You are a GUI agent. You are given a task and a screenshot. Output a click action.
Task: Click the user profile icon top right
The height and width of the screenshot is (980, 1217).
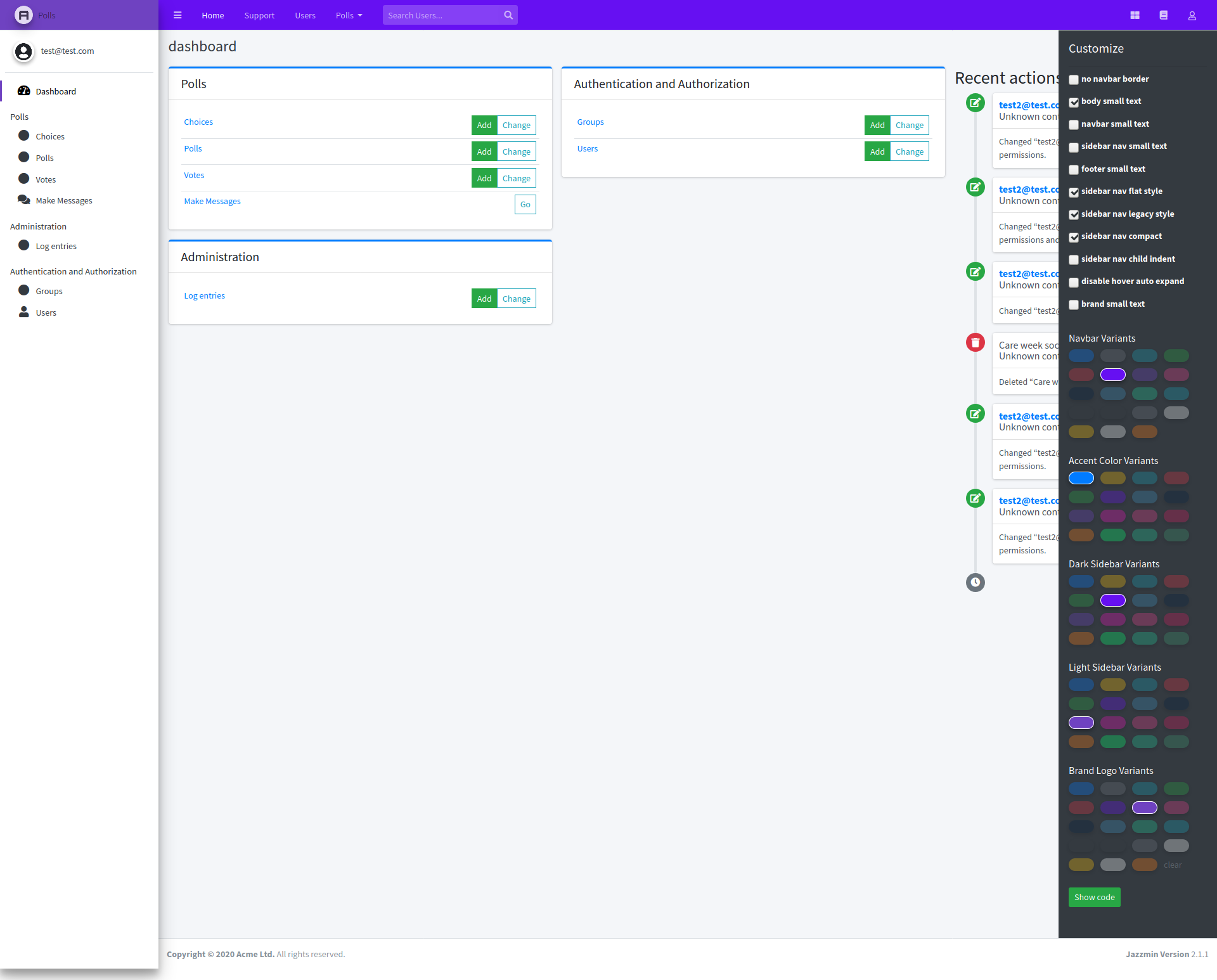point(1193,15)
